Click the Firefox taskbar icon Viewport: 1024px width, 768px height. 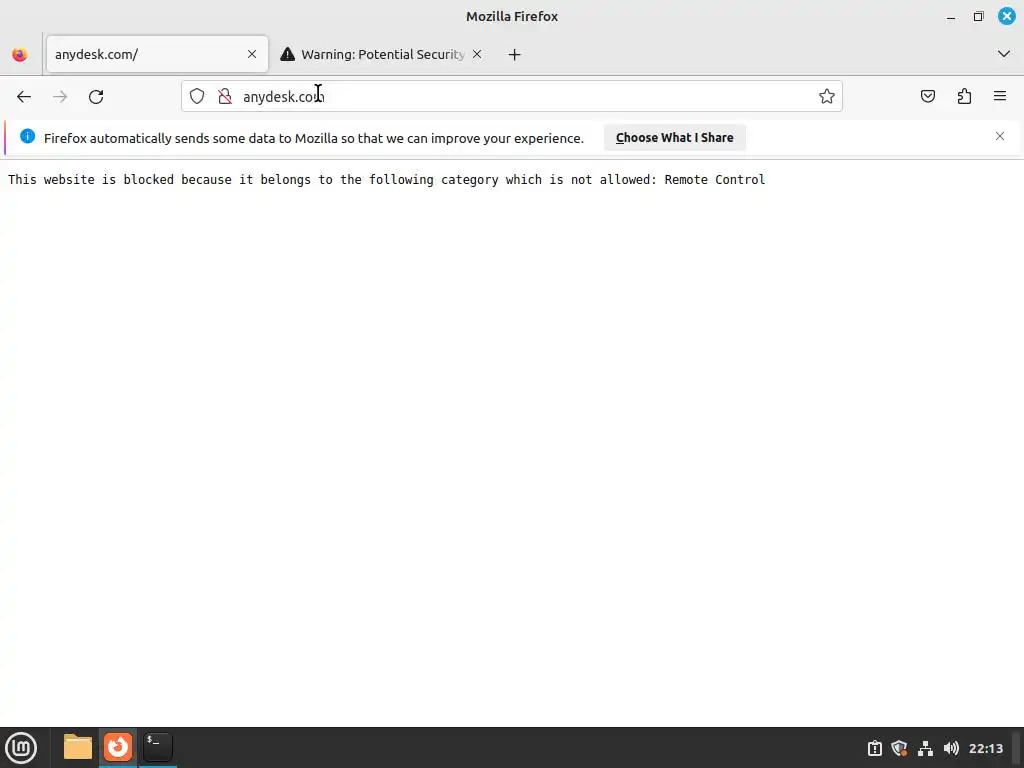(x=118, y=747)
